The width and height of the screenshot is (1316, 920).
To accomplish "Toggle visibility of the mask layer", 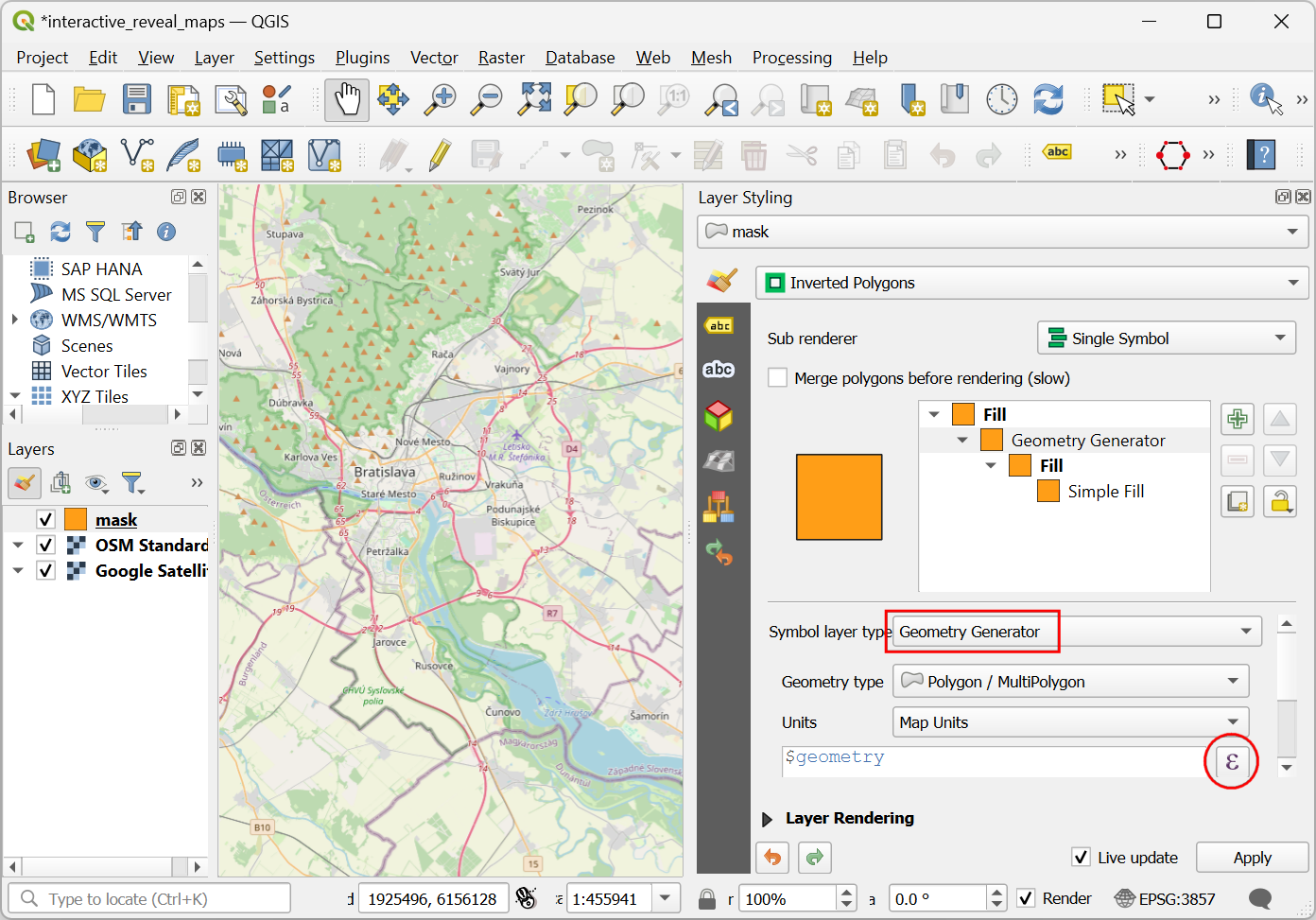I will [x=45, y=520].
